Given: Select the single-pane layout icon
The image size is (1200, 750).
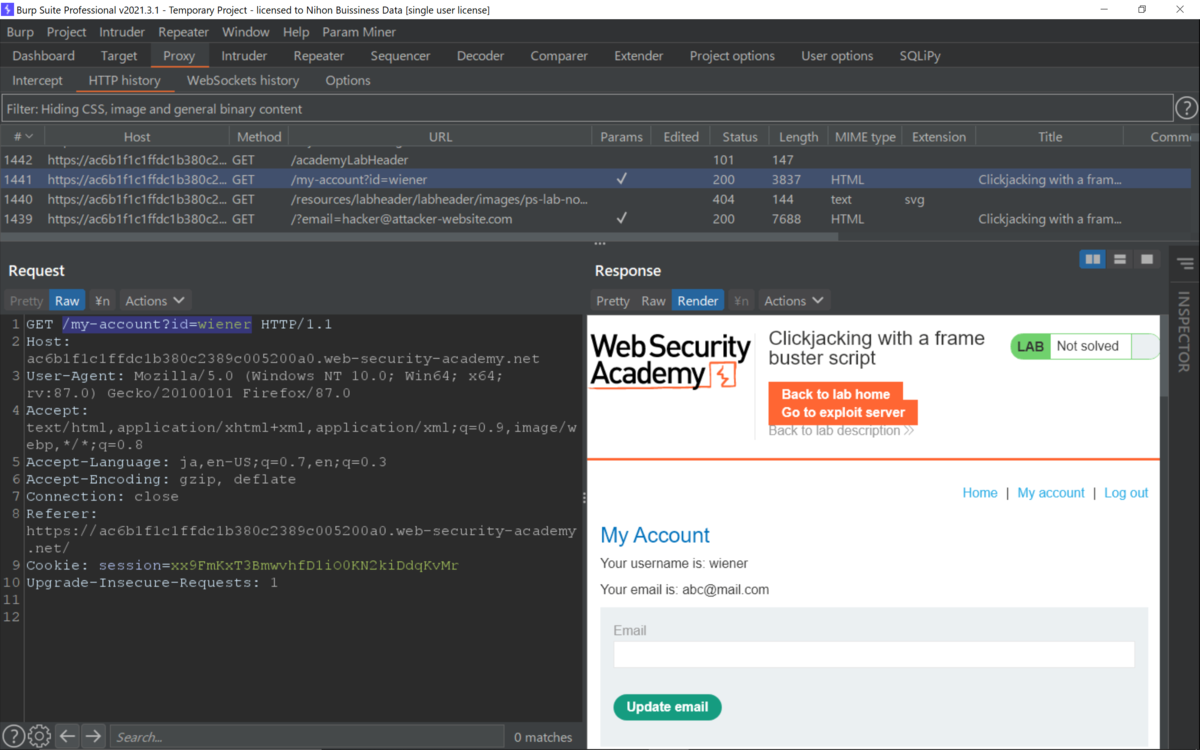Looking at the screenshot, I should (1146, 258).
